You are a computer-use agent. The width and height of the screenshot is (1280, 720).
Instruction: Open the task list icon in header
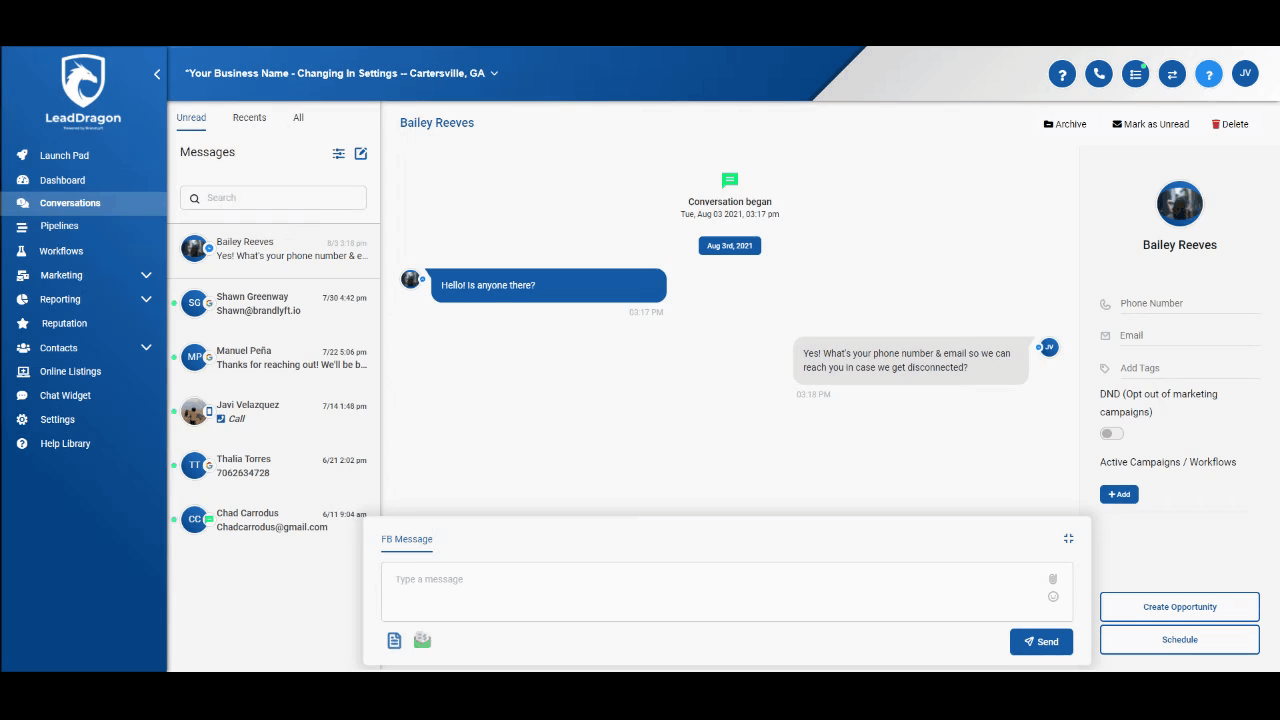[1135, 74]
